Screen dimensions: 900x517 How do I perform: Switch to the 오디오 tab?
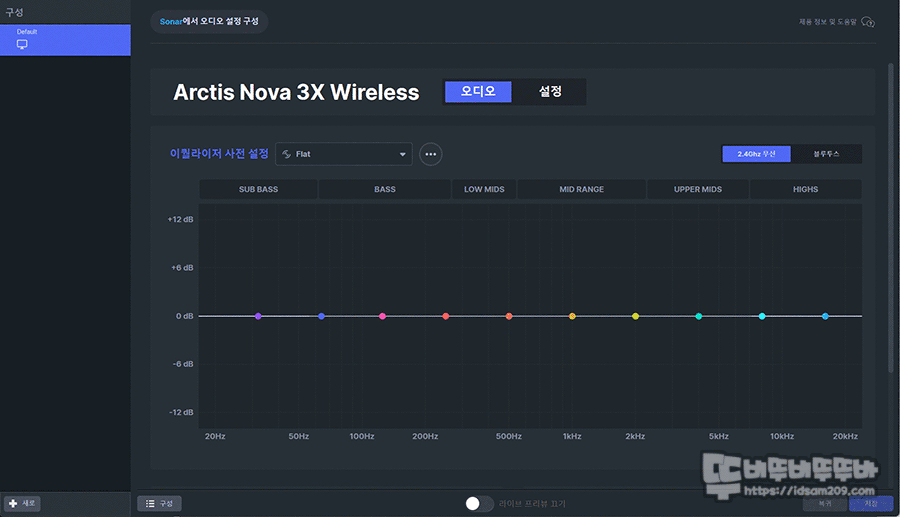478,91
